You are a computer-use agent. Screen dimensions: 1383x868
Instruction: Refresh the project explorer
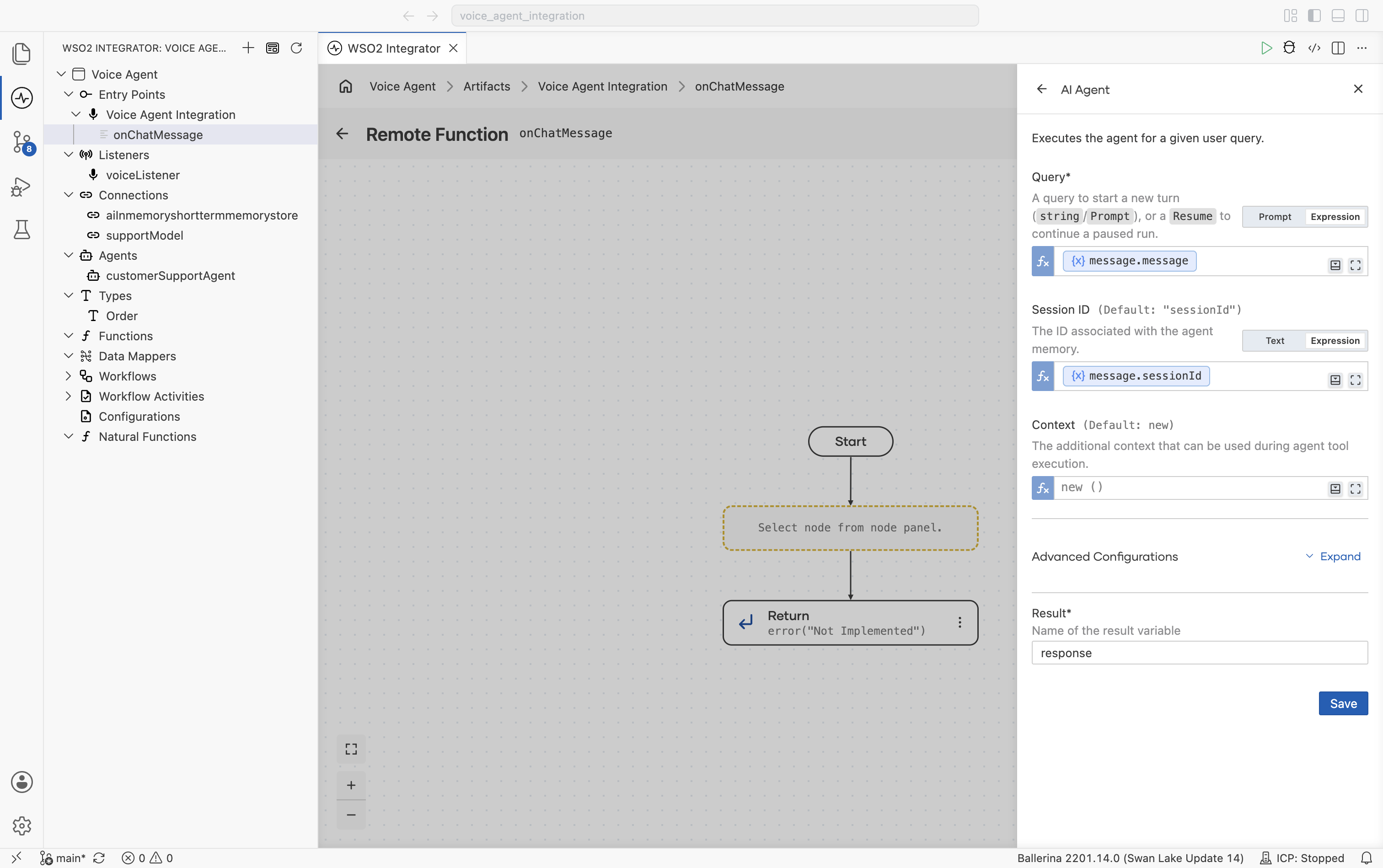tap(296, 48)
